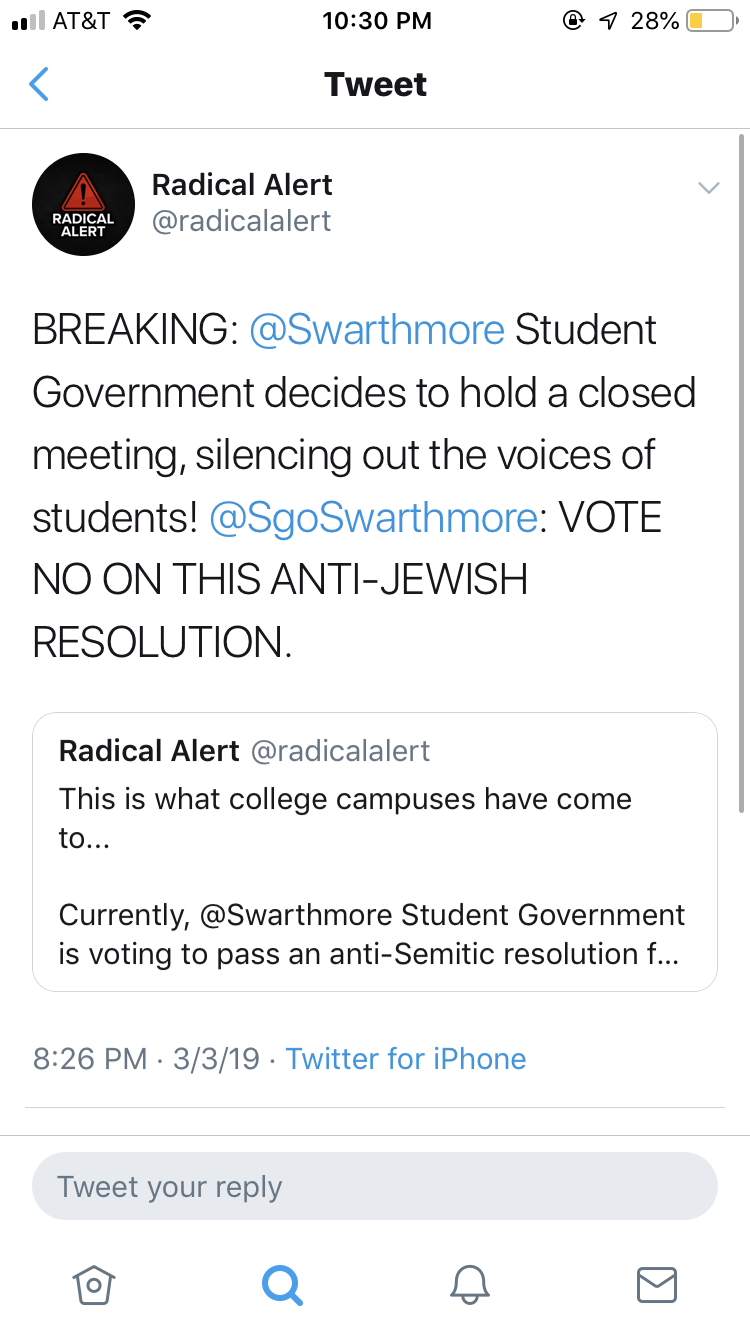Tap the @radicalalert handle under name
This screenshot has width=750, height=1334.
241,221
